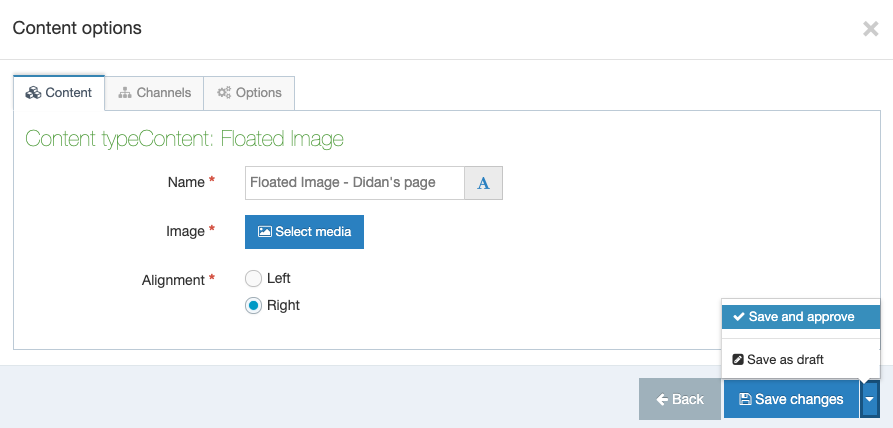
Task: Choose Save and approve from the menu
Action: [x=801, y=317]
